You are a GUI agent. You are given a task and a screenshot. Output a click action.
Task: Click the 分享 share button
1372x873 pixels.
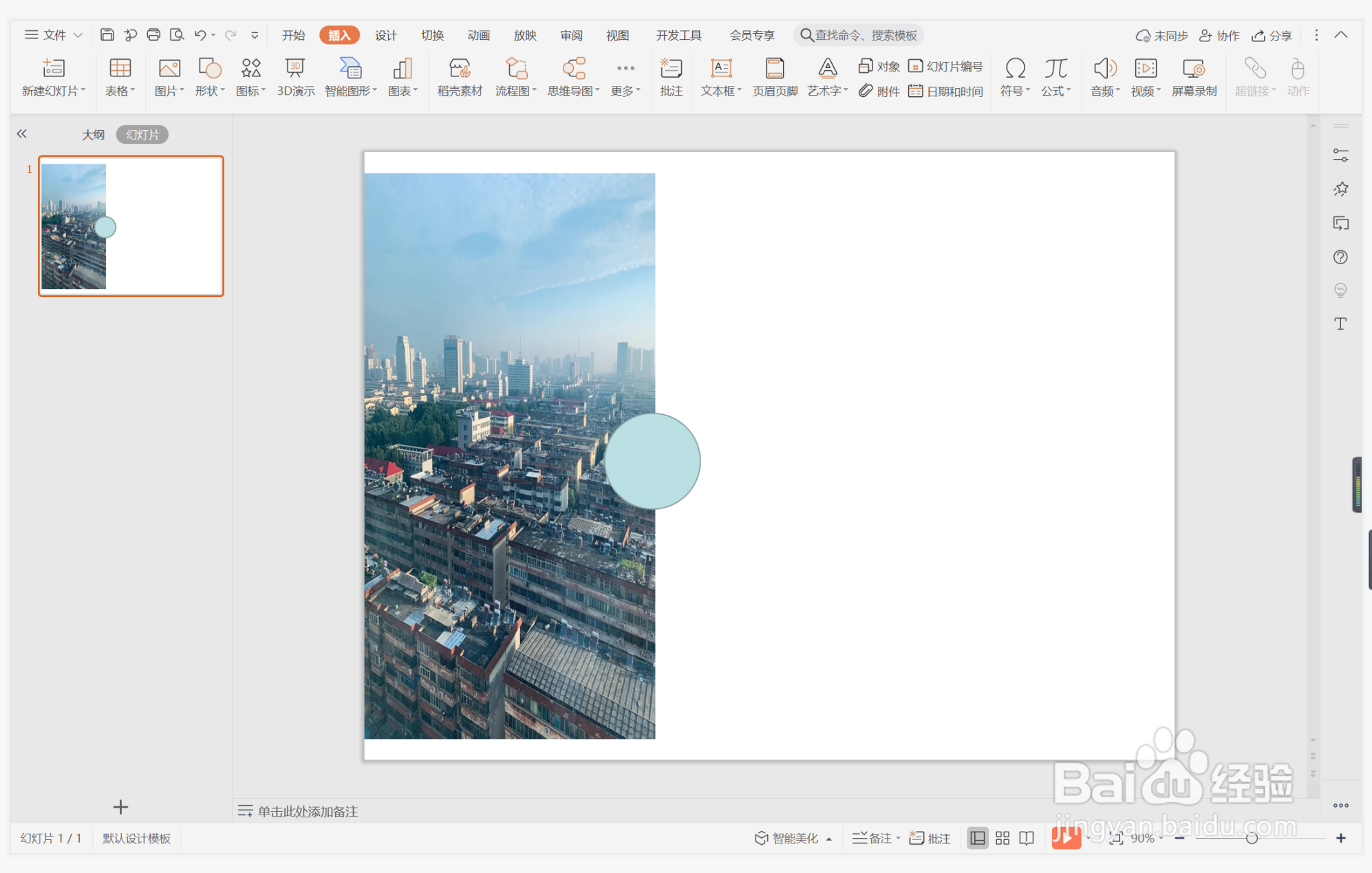[1272, 35]
